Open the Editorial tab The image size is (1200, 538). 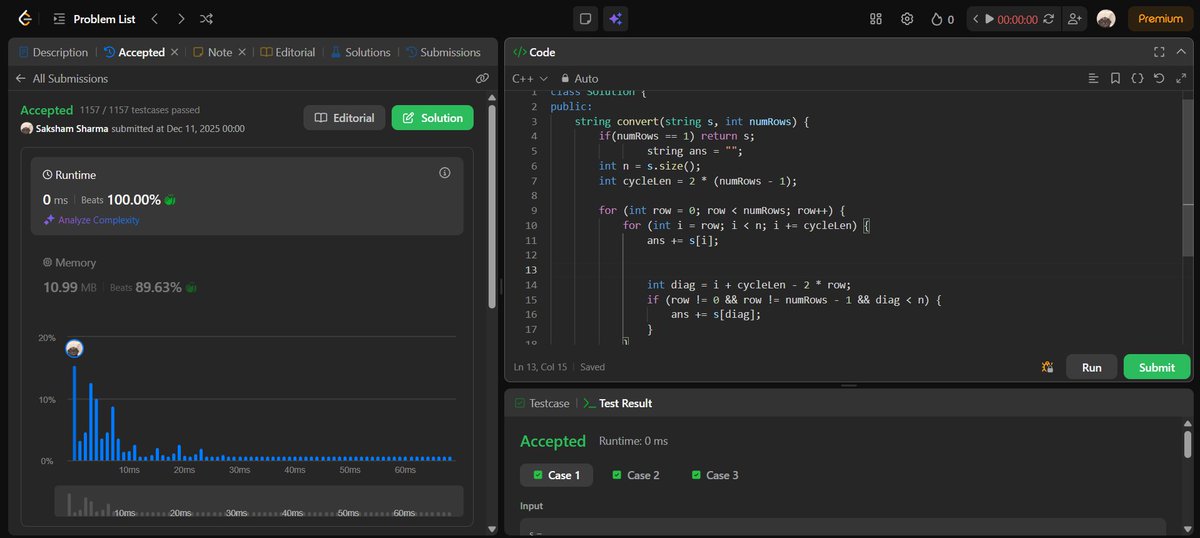pyautogui.click(x=288, y=52)
